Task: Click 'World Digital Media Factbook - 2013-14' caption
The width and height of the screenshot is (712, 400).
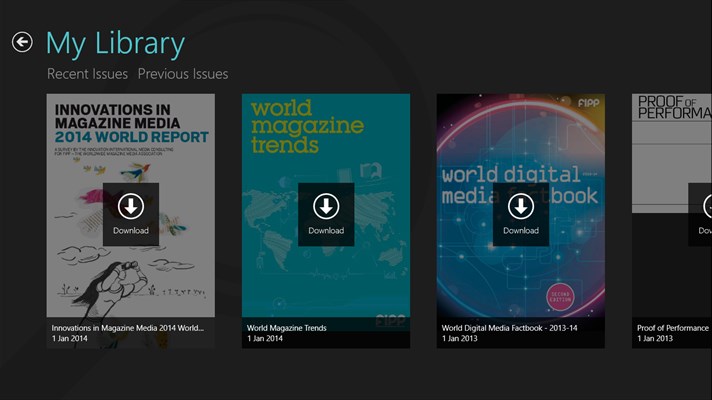Action: pos(509,328)
